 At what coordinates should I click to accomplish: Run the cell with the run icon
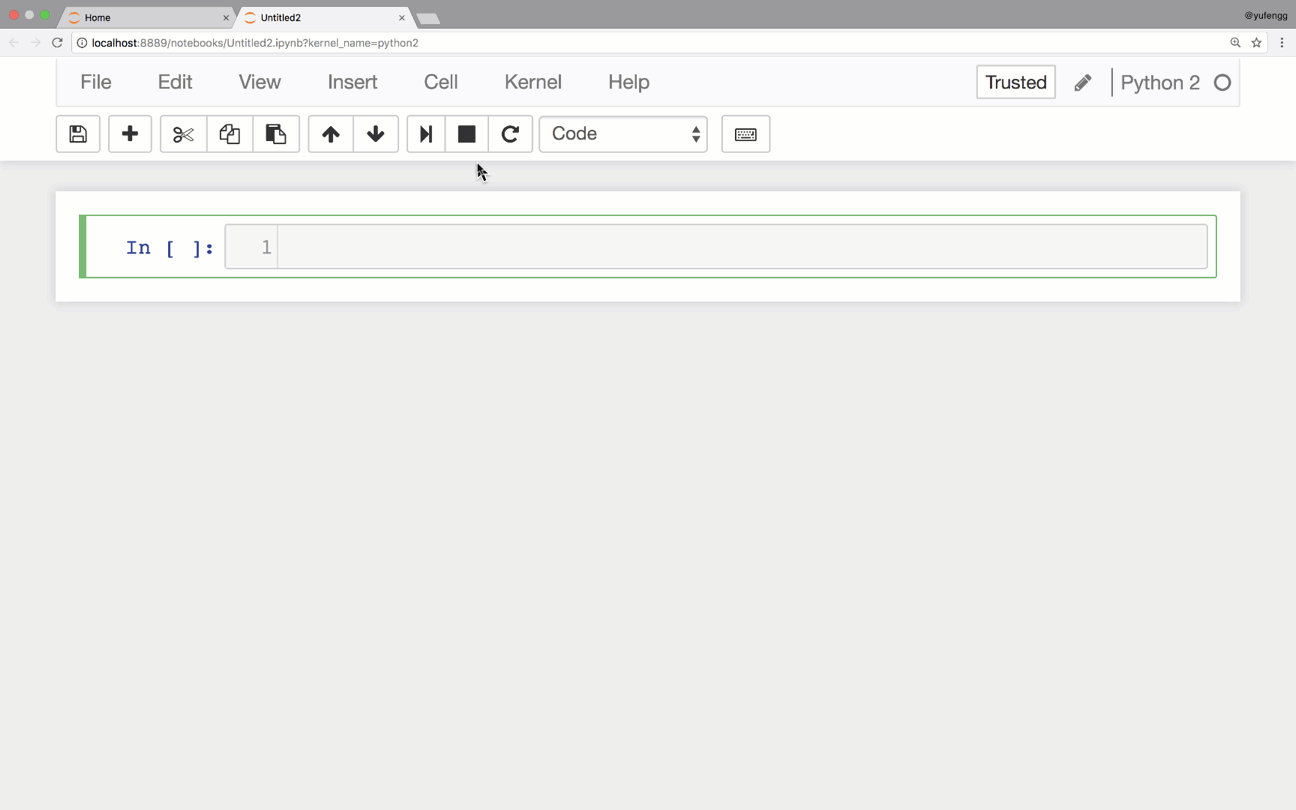tap(425, 133)
